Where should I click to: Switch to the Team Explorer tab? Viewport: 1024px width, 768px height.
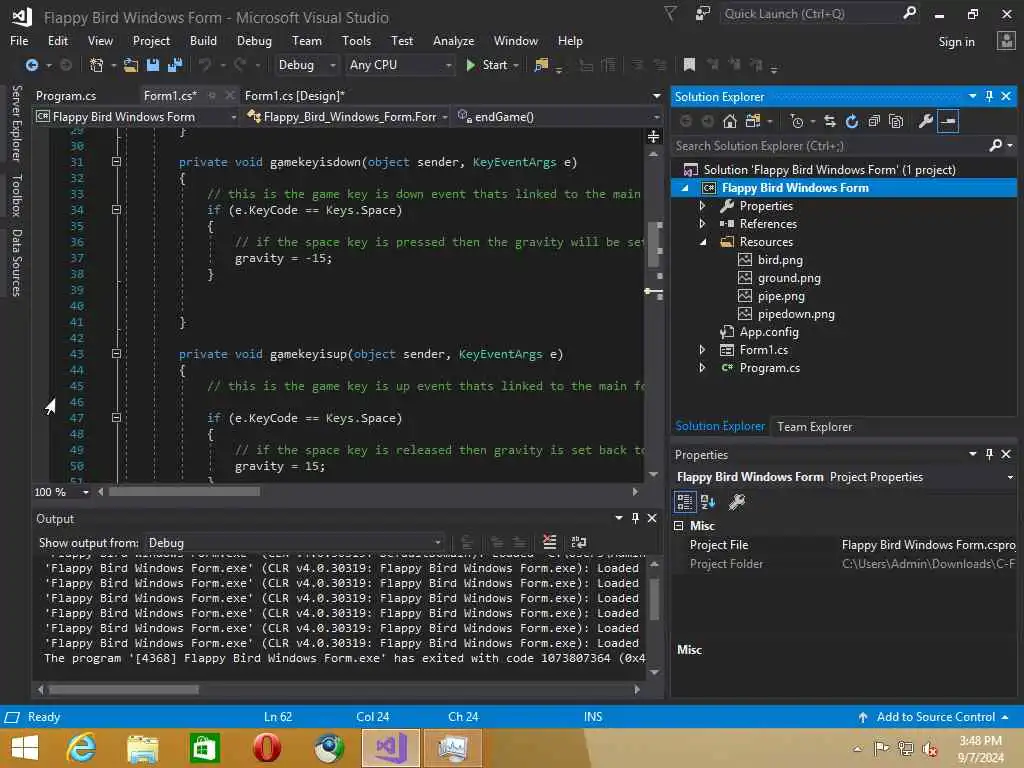814,426
